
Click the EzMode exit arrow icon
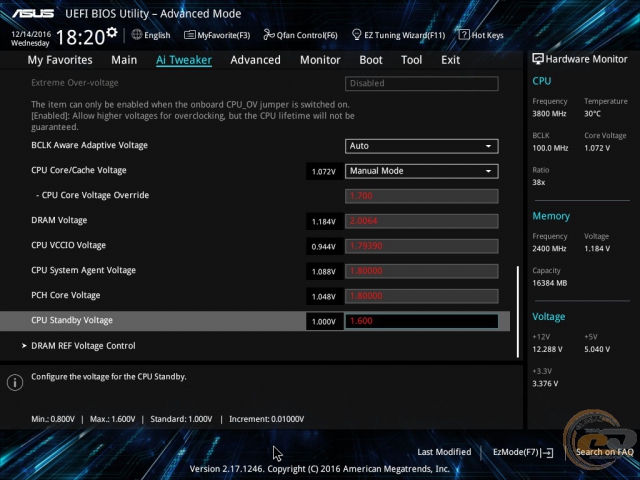pos(547,452)
